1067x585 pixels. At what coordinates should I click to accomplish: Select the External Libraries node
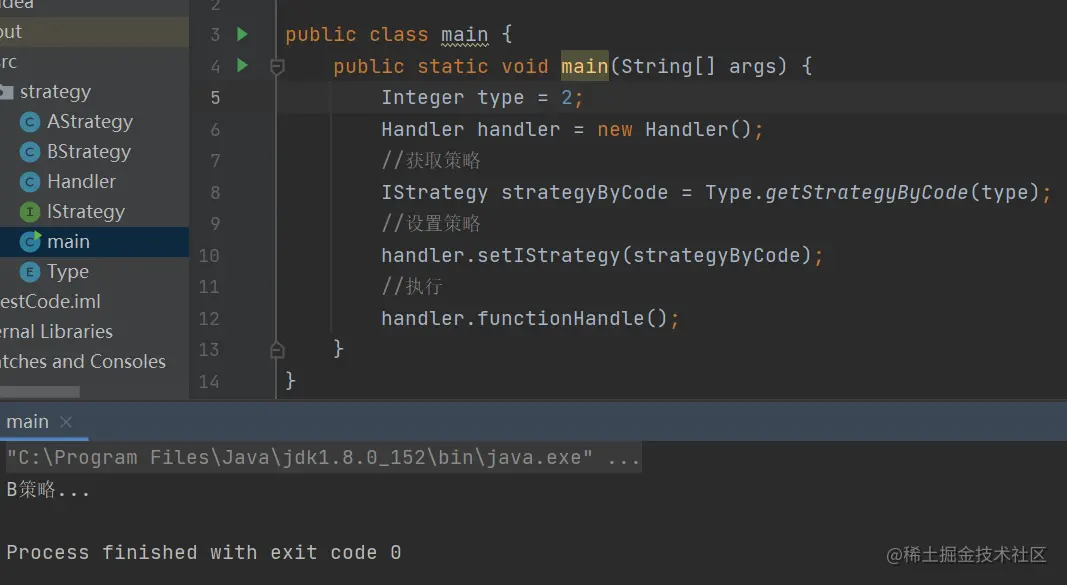click(x=56, y=331)
